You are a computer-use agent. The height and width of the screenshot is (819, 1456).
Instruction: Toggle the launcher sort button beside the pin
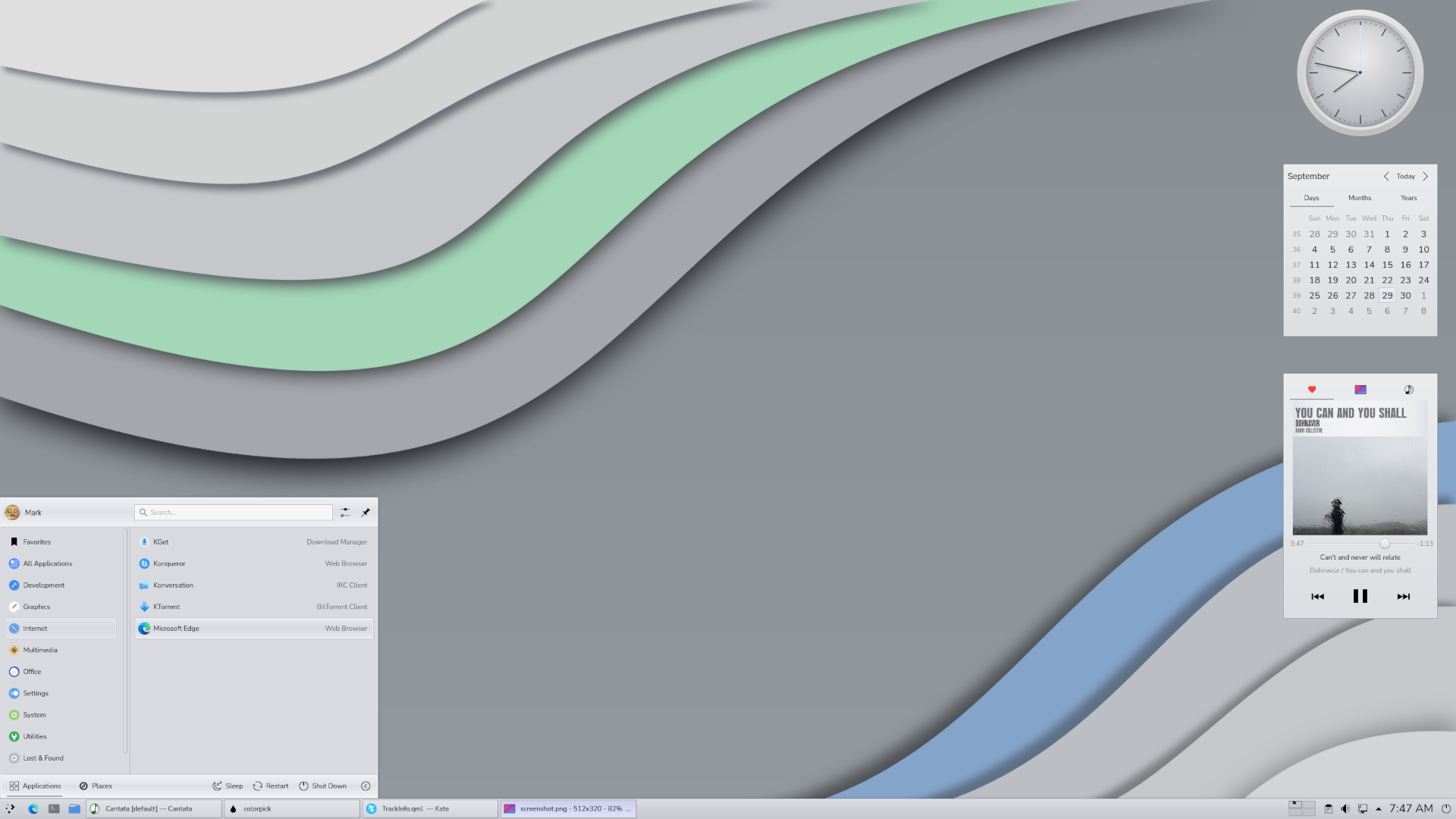[345, 513]
